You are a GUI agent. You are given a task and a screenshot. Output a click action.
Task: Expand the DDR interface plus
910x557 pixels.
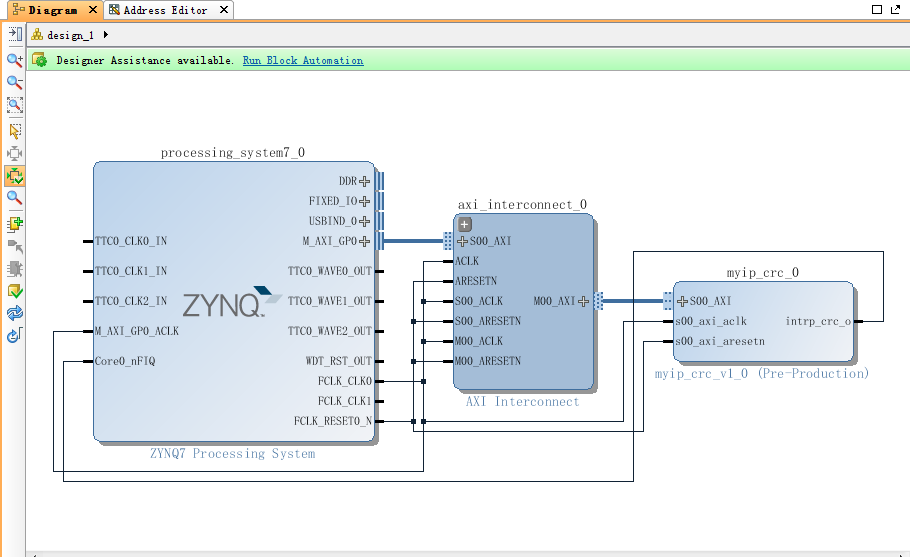tap(364, 181)
